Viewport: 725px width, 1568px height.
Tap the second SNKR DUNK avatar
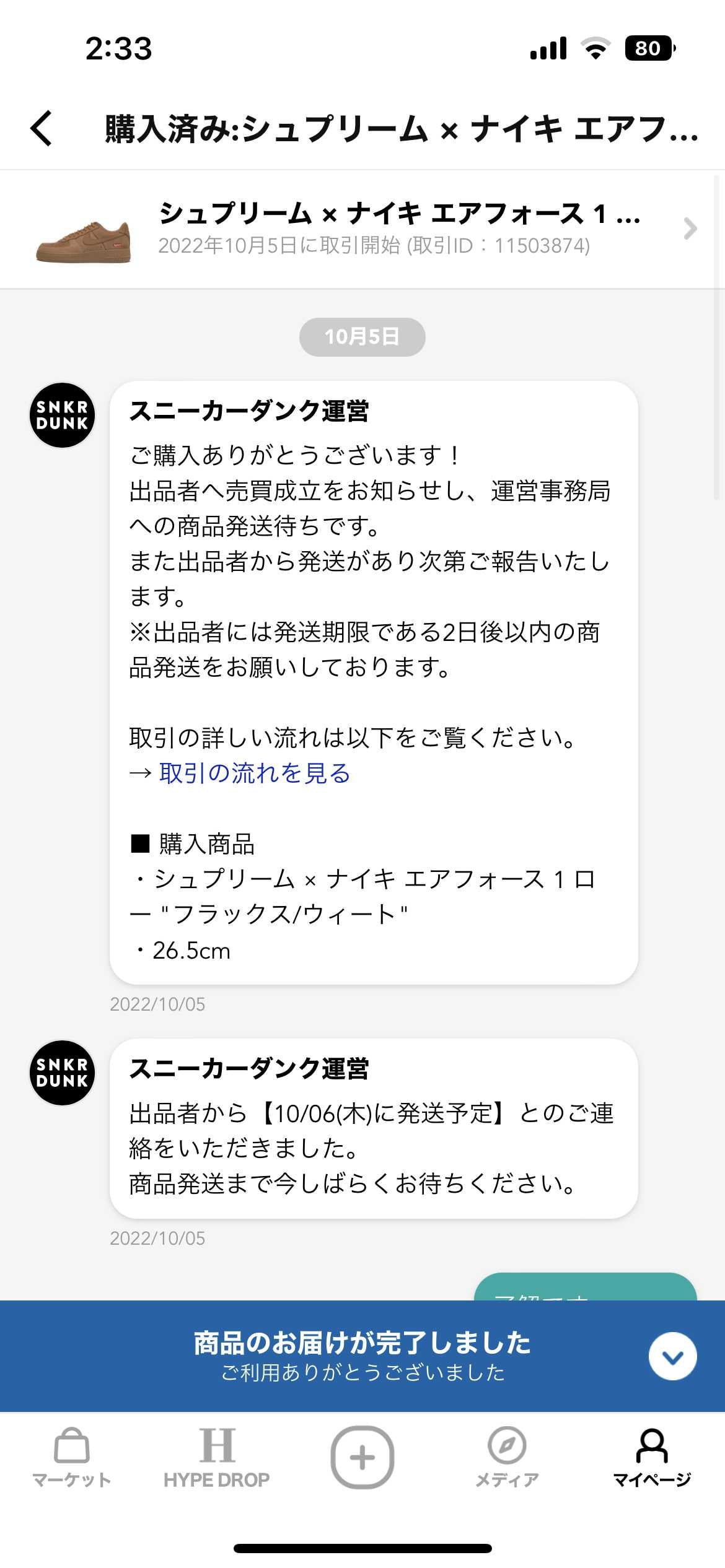pyautogui.click(x=63, y=1073)
